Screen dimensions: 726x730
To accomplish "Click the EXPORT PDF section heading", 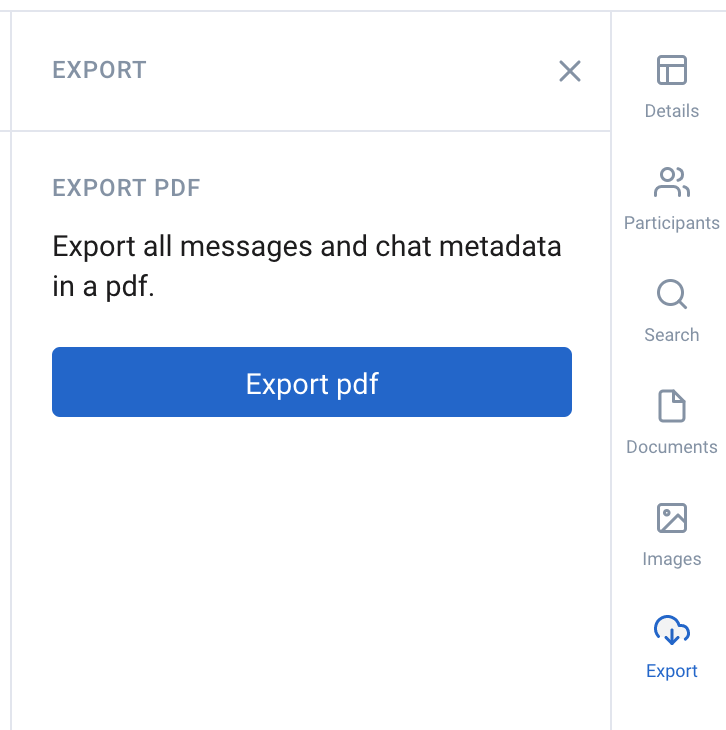I will (x=126, y=188).
